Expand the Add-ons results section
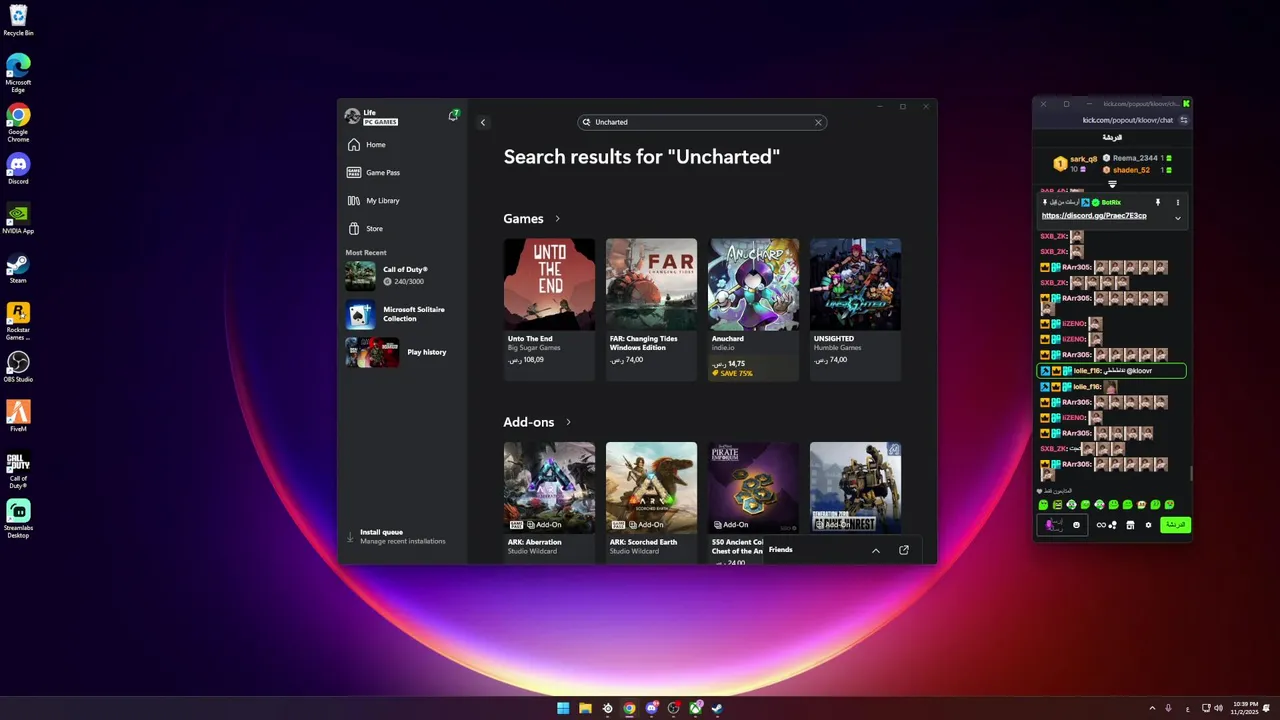Screen dimensions: 1280x720 pyautogui.click(x=569, y=423)
